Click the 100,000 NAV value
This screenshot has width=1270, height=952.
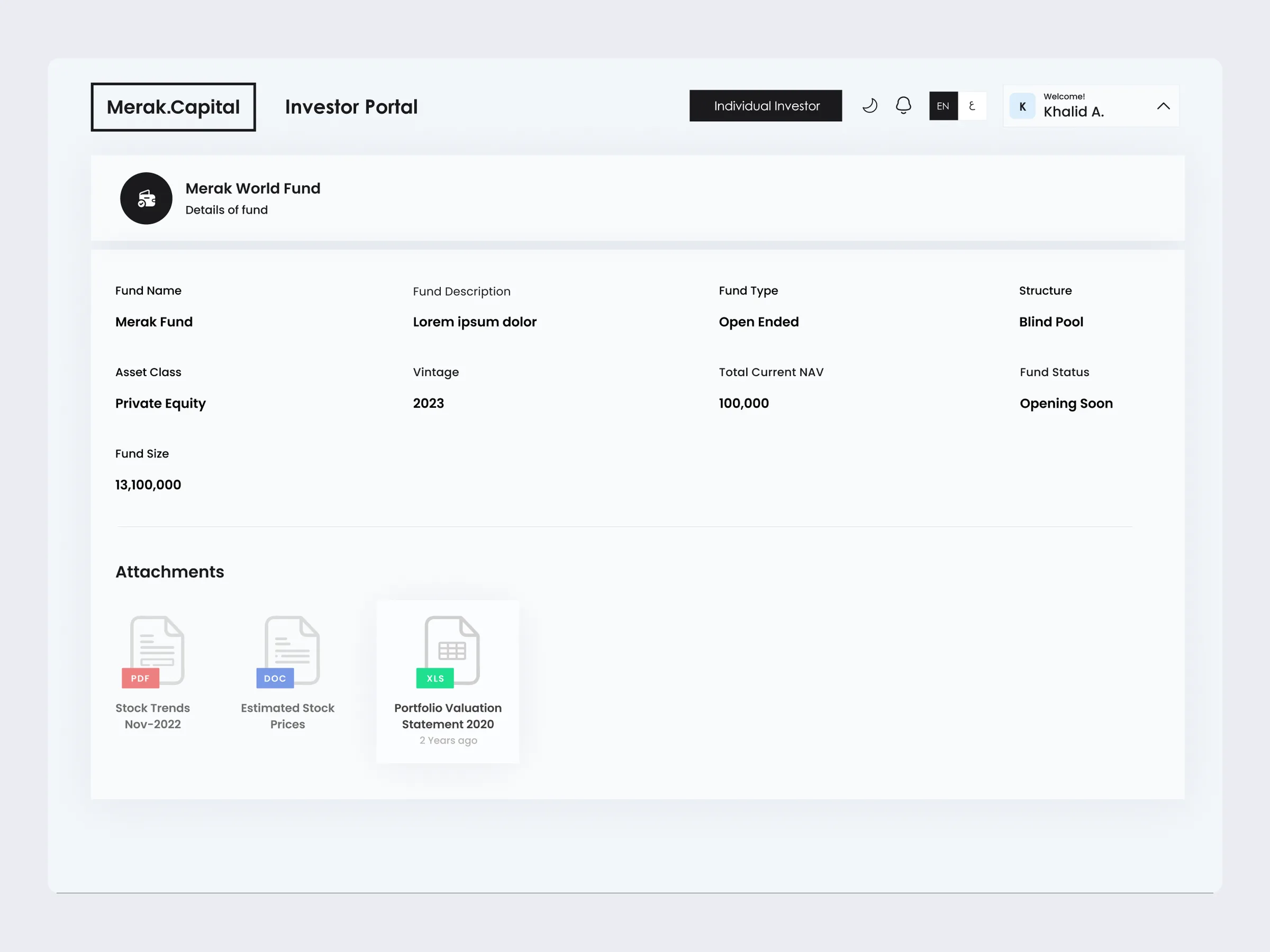coord(743,404)
